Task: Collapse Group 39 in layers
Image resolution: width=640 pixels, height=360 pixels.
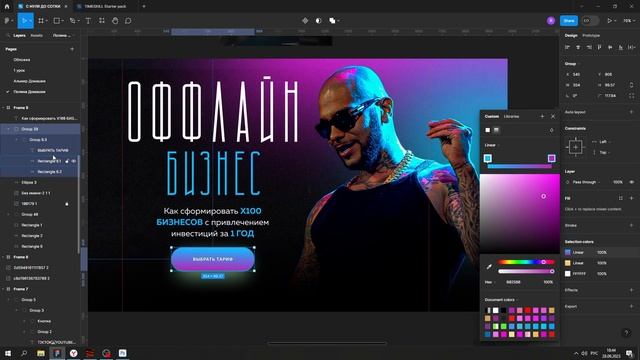Action: [8, 129]
